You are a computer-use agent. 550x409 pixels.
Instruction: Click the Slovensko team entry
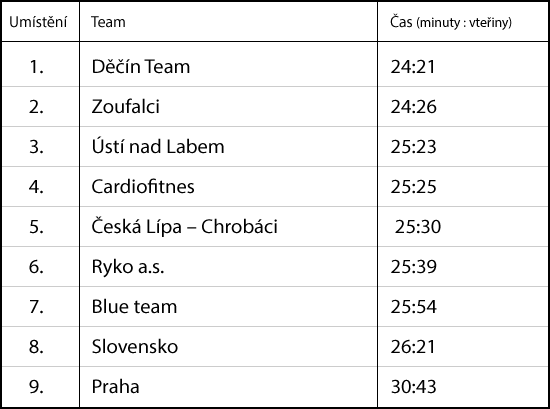click(135, 347)
